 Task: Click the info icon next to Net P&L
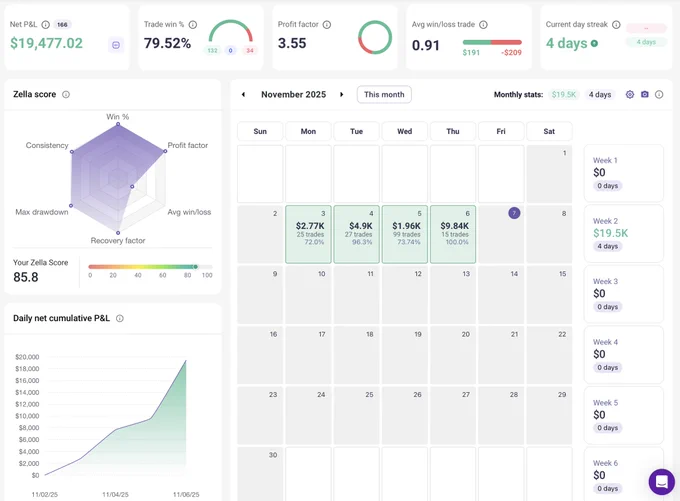tap(46, 25)
